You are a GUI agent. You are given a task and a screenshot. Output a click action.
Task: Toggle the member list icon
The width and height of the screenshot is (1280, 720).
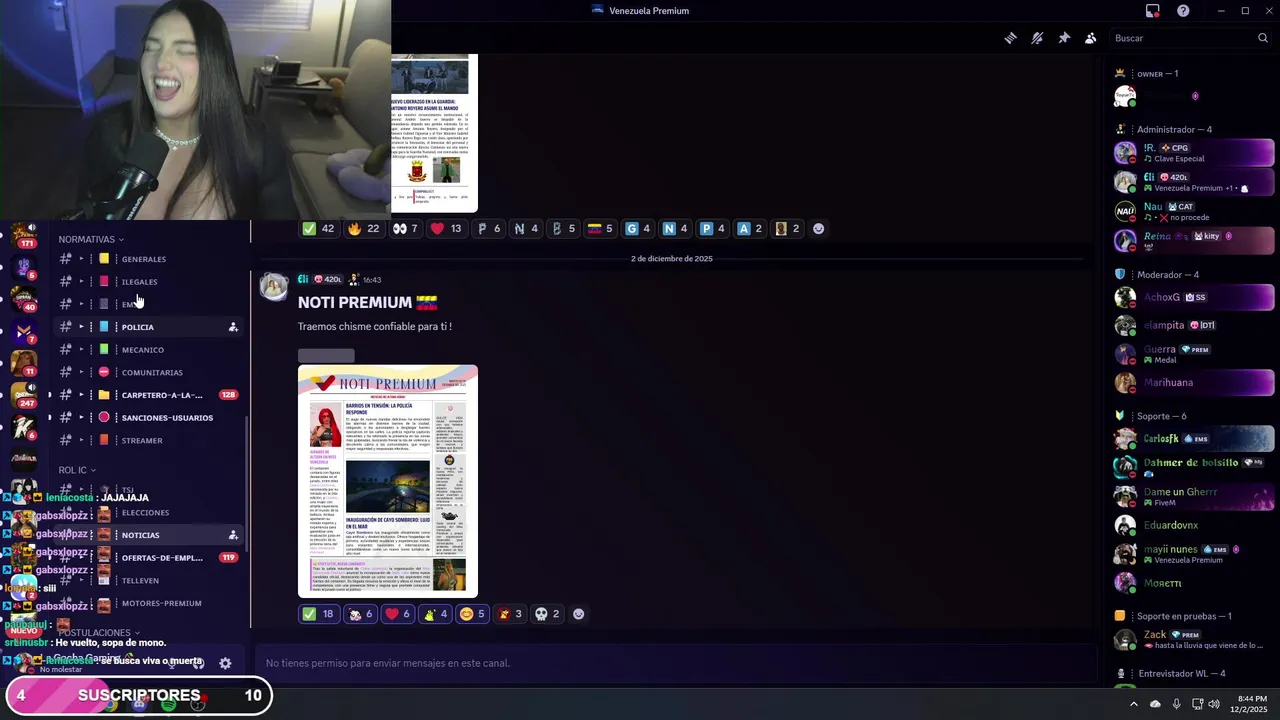(1090, 38)
